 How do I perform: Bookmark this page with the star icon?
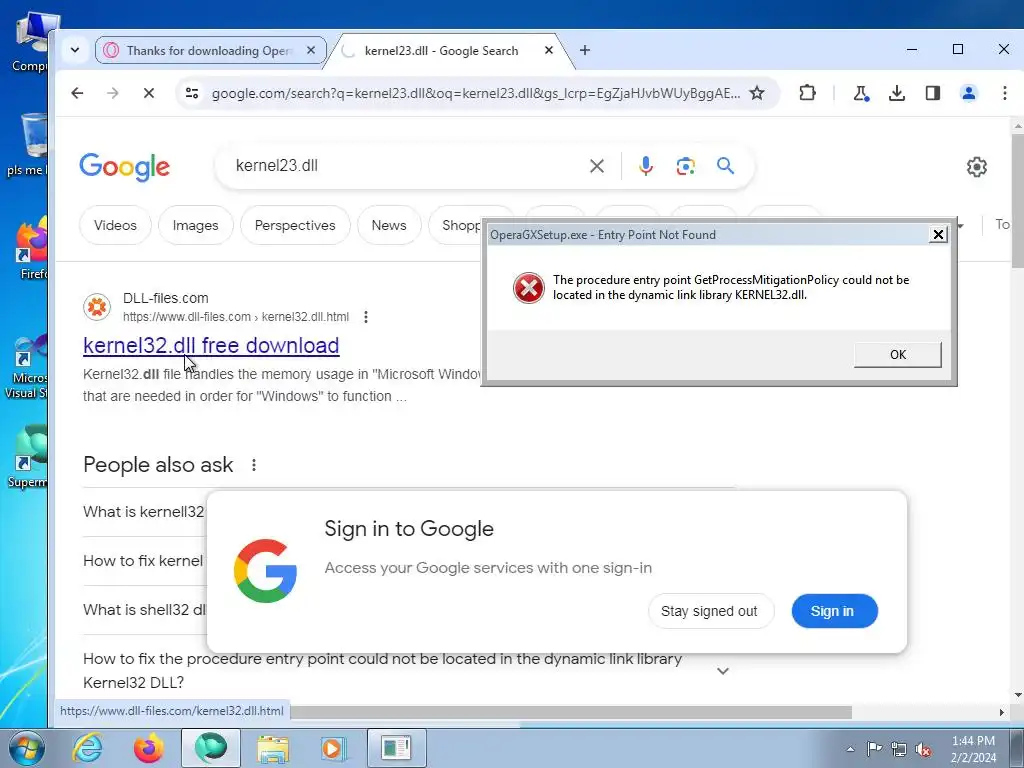tap(757, 93)
